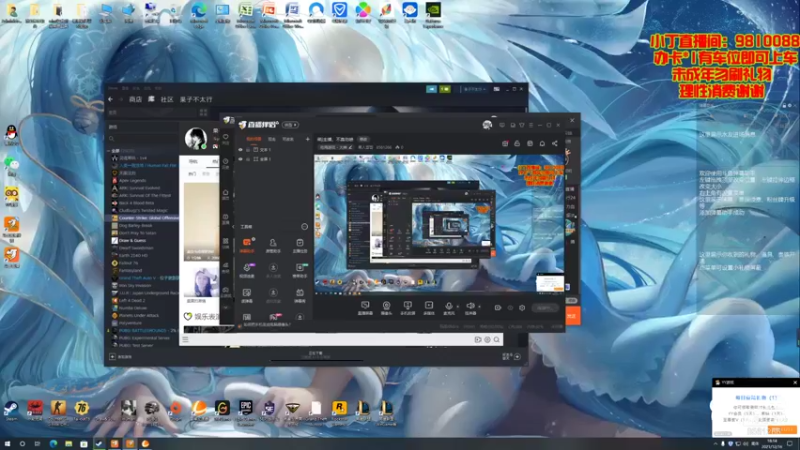The image size is (800, 450).
Task: Open the speaker options arrow
Action: click(479, 307)
